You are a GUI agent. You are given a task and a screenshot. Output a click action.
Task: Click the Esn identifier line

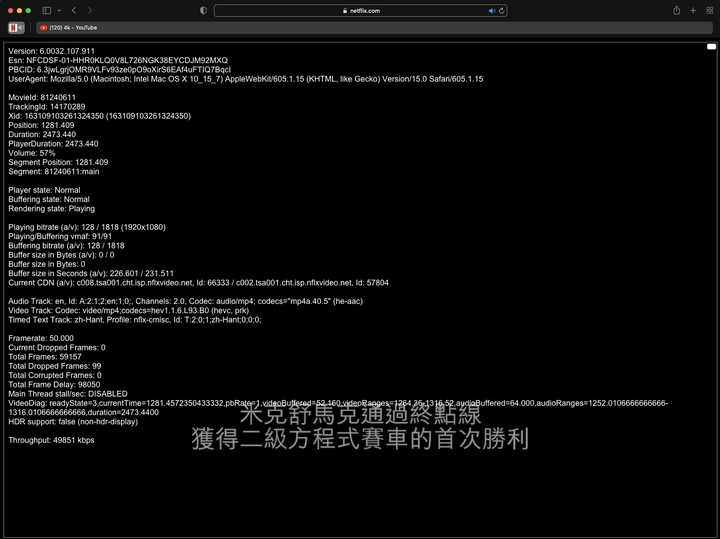pos(118,60)
